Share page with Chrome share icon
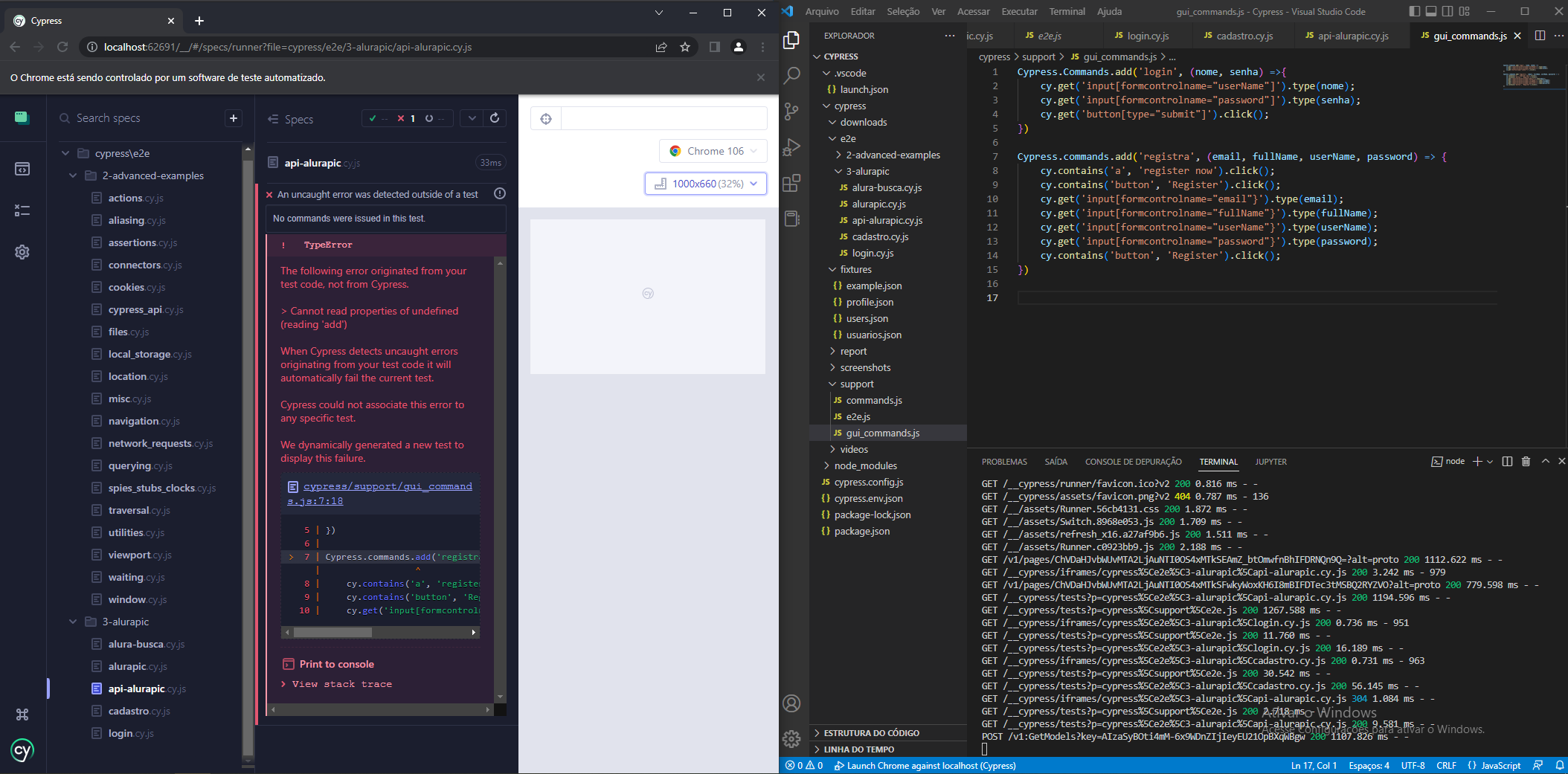1568x774 pixels. pyautogui.click(x=661, y=47)
